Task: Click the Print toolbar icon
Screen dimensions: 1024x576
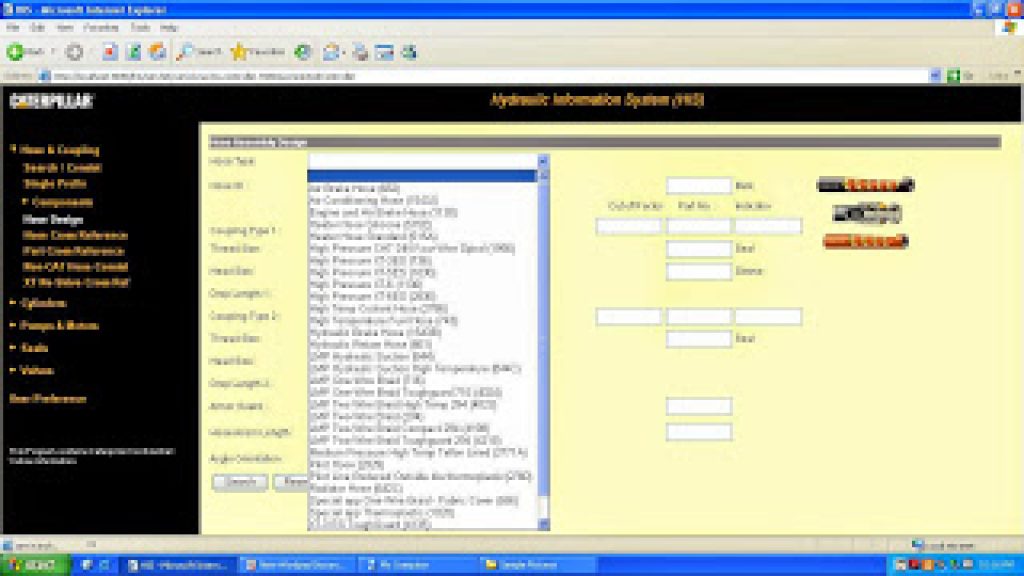Action: pyautogui.click(x=360, y=52)
